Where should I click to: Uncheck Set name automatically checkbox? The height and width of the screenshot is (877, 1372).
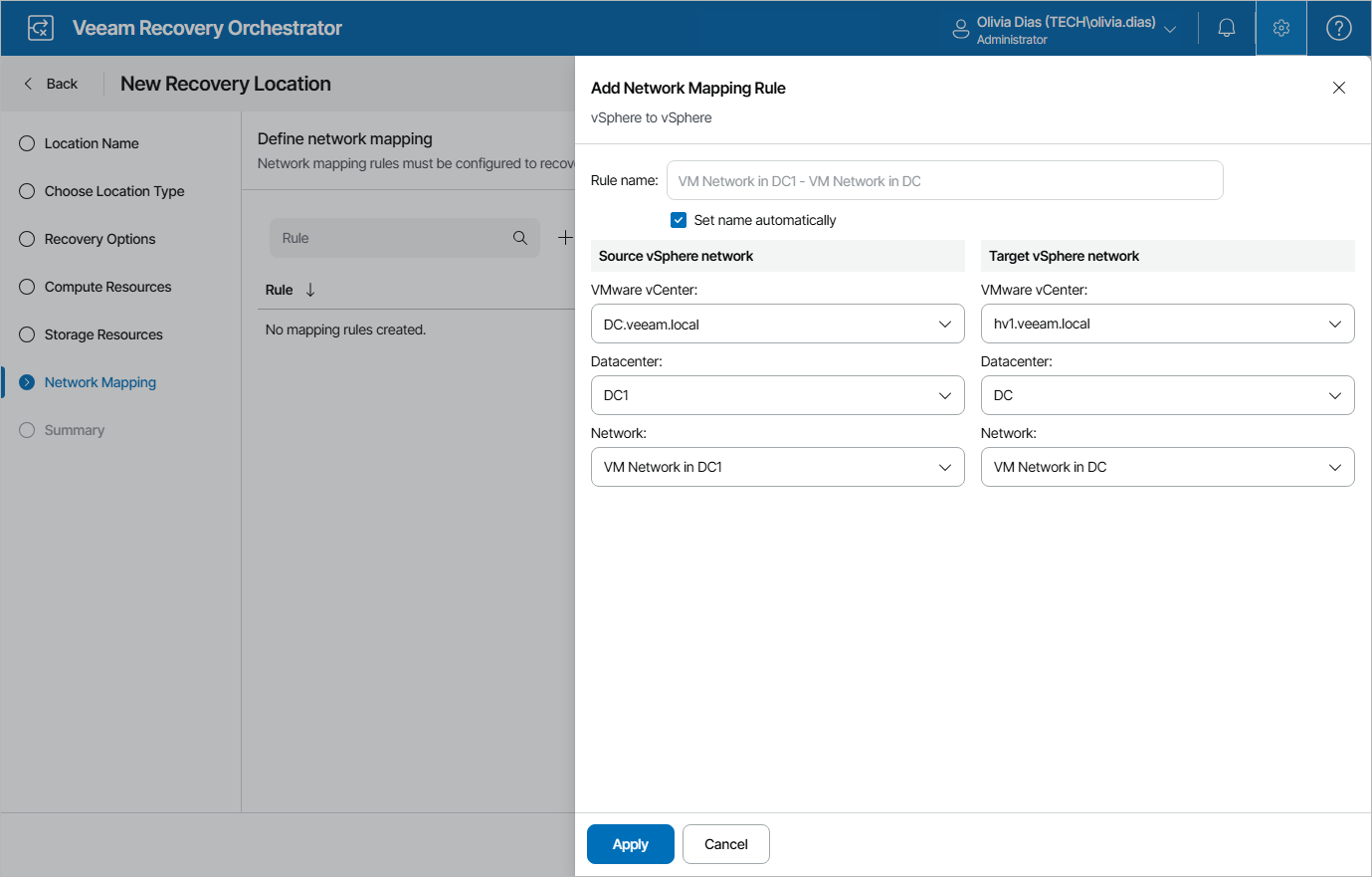(679, 220)
